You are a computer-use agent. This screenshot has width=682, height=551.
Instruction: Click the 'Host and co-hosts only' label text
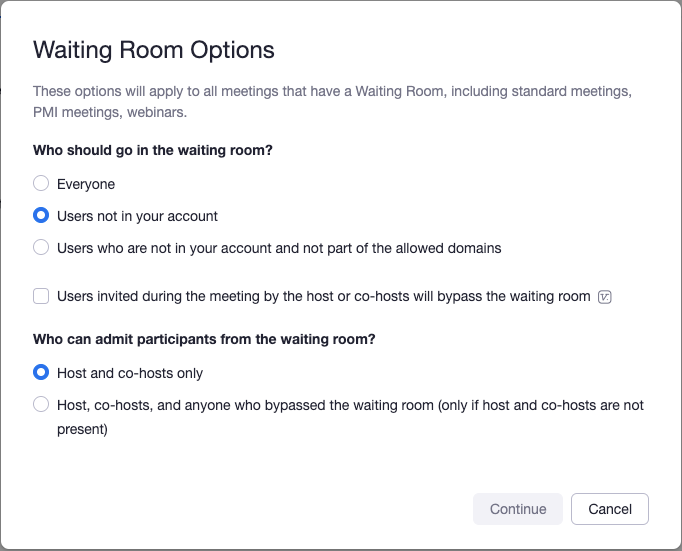(x=130, y=373)
